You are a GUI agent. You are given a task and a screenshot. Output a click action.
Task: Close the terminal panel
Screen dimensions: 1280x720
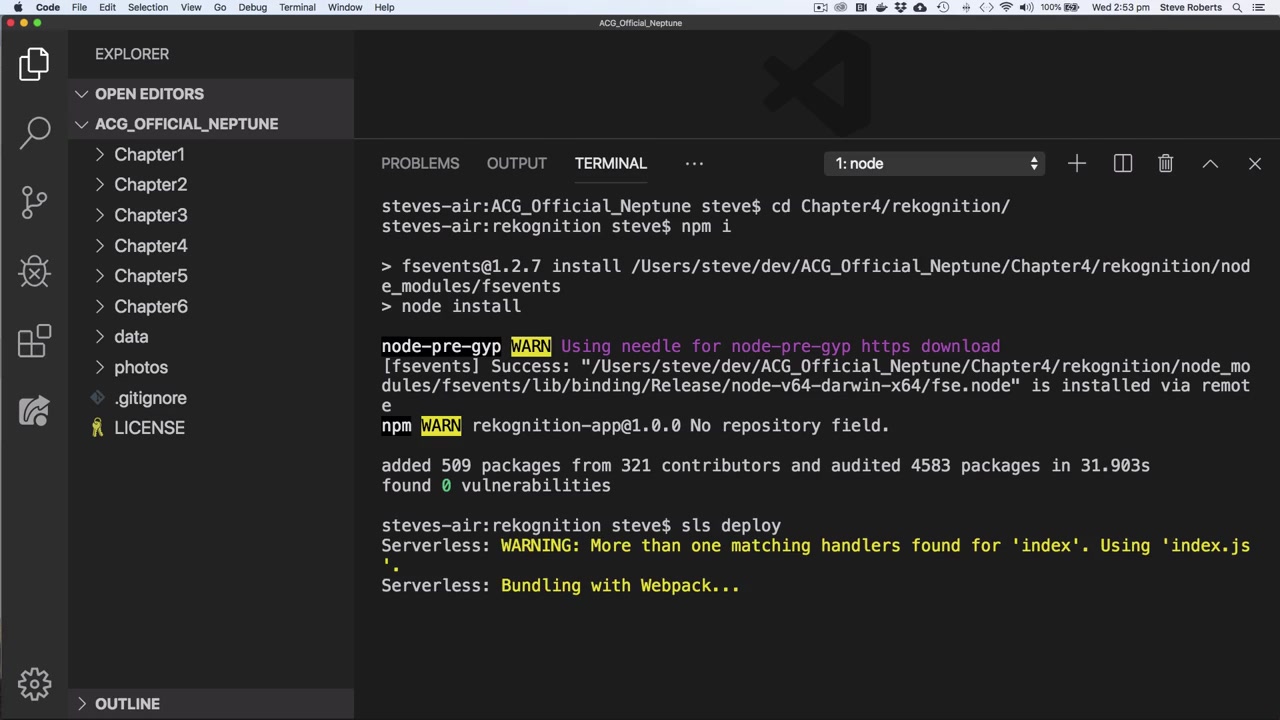1255,163
